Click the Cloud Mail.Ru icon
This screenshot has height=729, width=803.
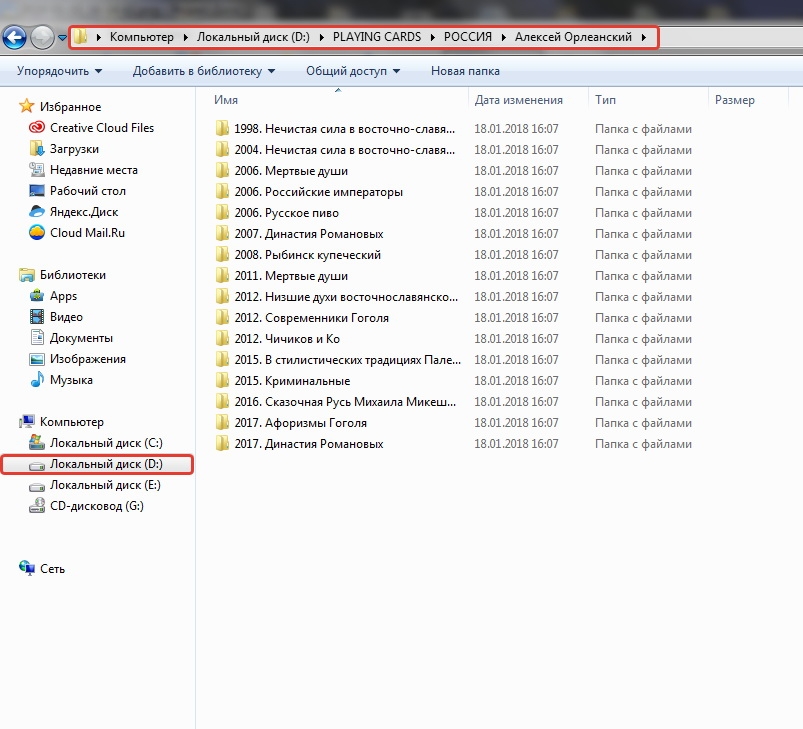pos(36,232)
